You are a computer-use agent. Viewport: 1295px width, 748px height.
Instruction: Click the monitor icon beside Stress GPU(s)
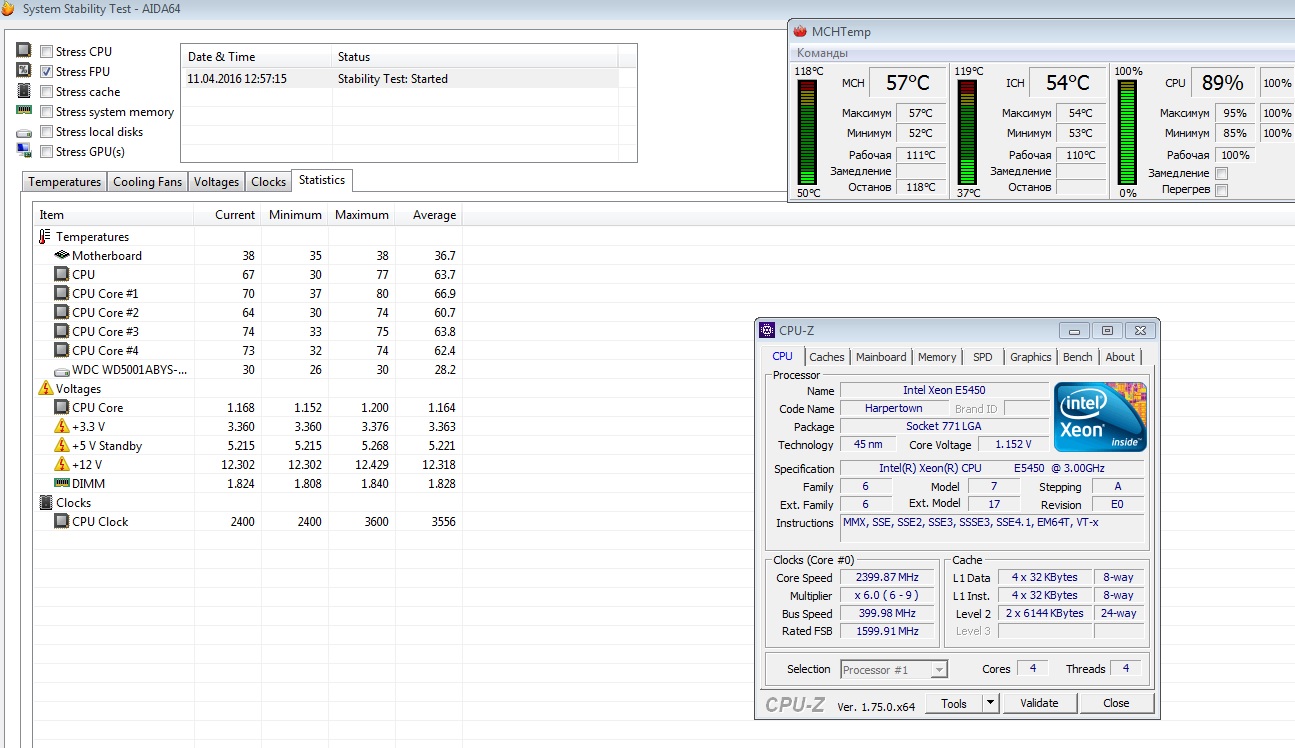click(x=24, y=151)
